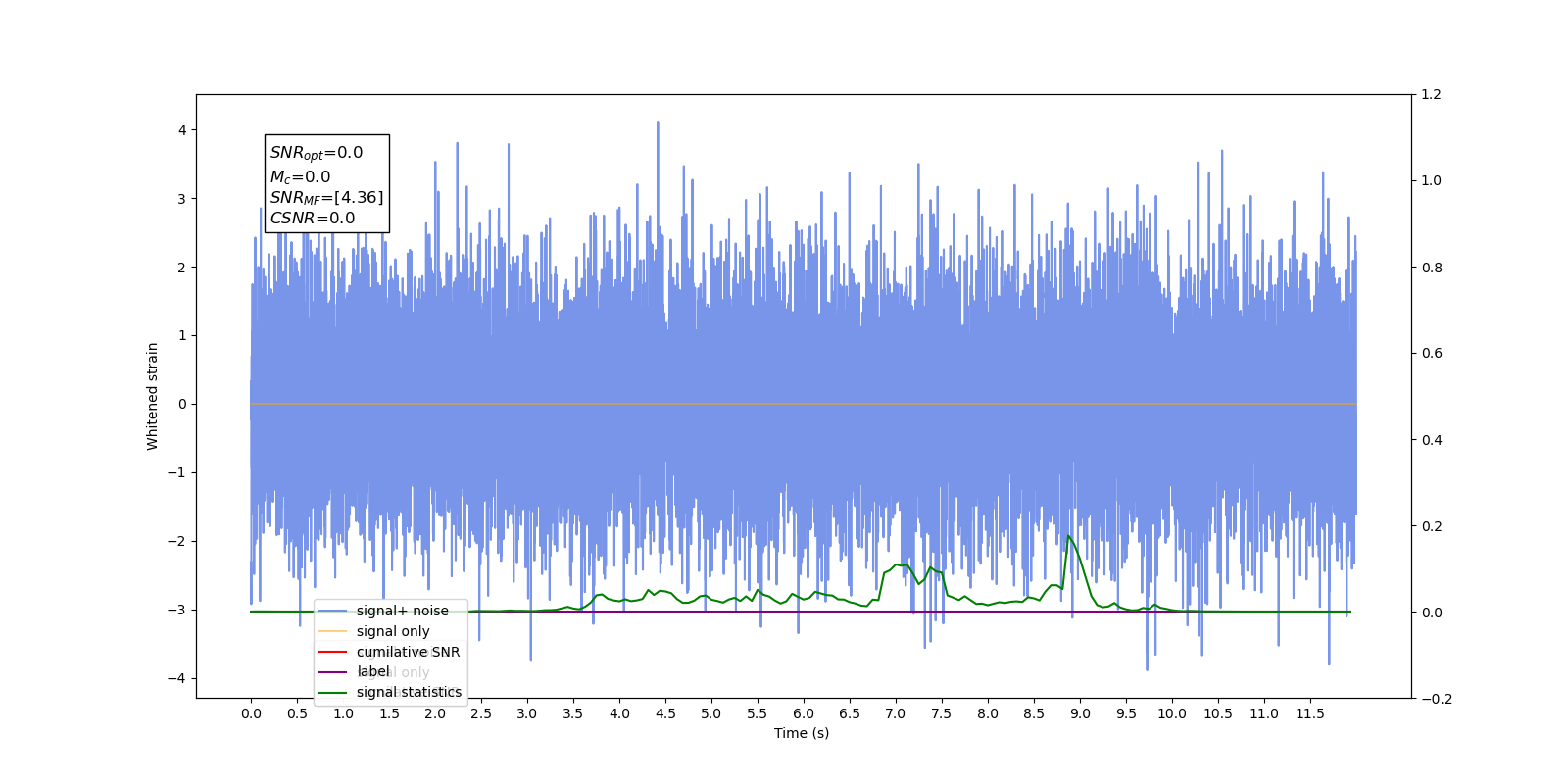Click the x-axis tick label 10.5

tap(1218, 713)
